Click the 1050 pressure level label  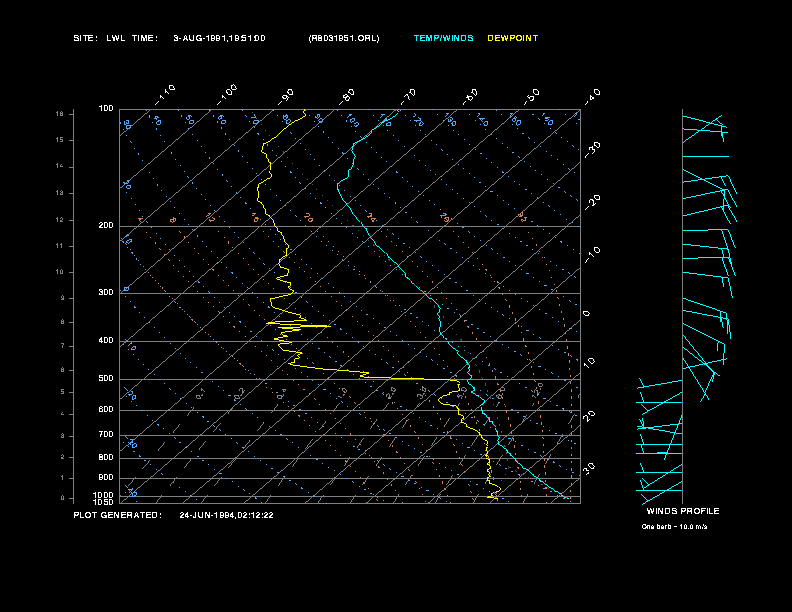[x=104, y=502]
